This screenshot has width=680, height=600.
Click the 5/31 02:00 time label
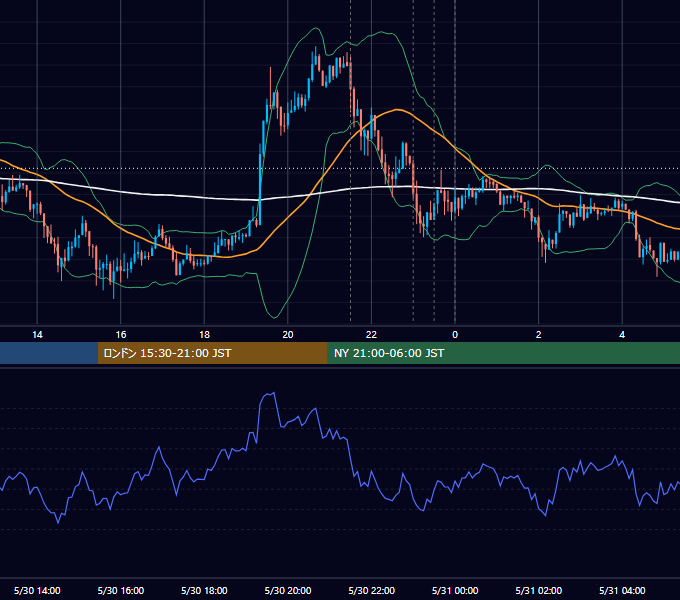[x=539, y=590]
